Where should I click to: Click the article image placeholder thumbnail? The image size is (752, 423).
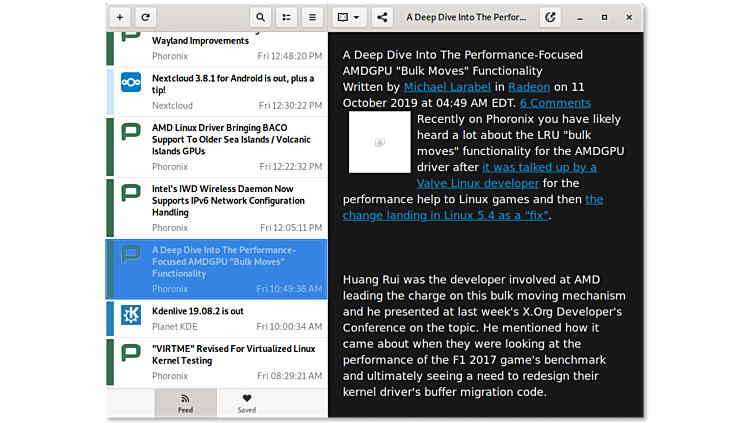click(x=379, y=142)
